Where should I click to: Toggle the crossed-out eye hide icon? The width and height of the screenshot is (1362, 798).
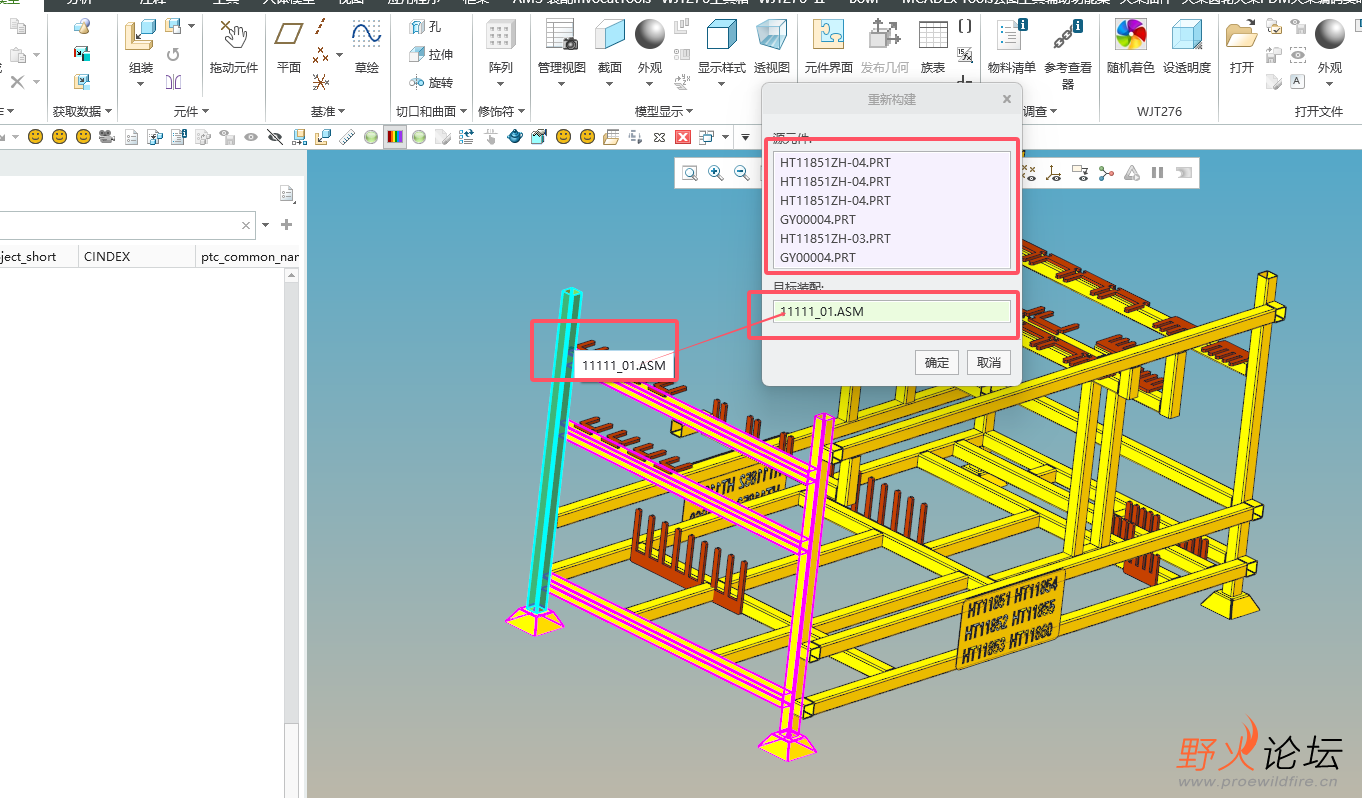pyautogui.click(x=274, y=137)
